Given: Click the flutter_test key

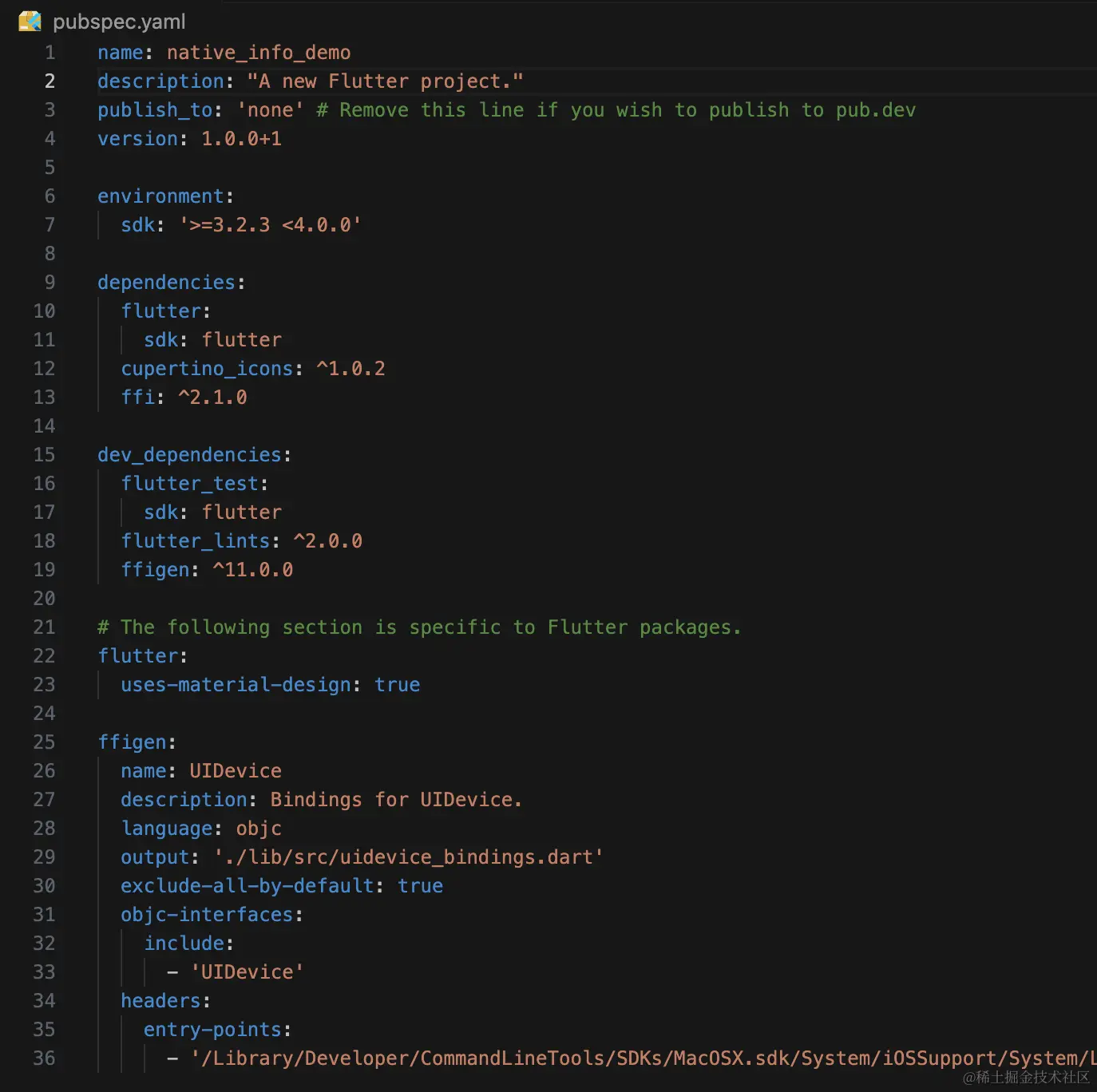Looking at the screenshot, I should point(189,484).
